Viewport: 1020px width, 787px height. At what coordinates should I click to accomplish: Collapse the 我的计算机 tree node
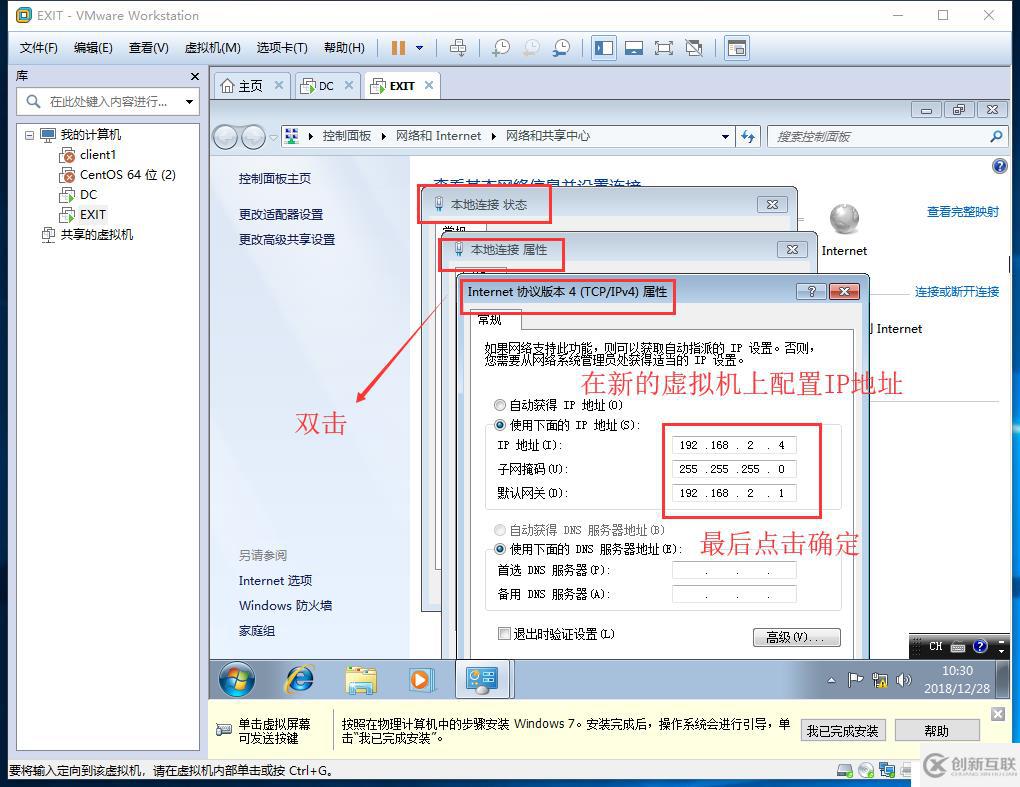point(29,135)
